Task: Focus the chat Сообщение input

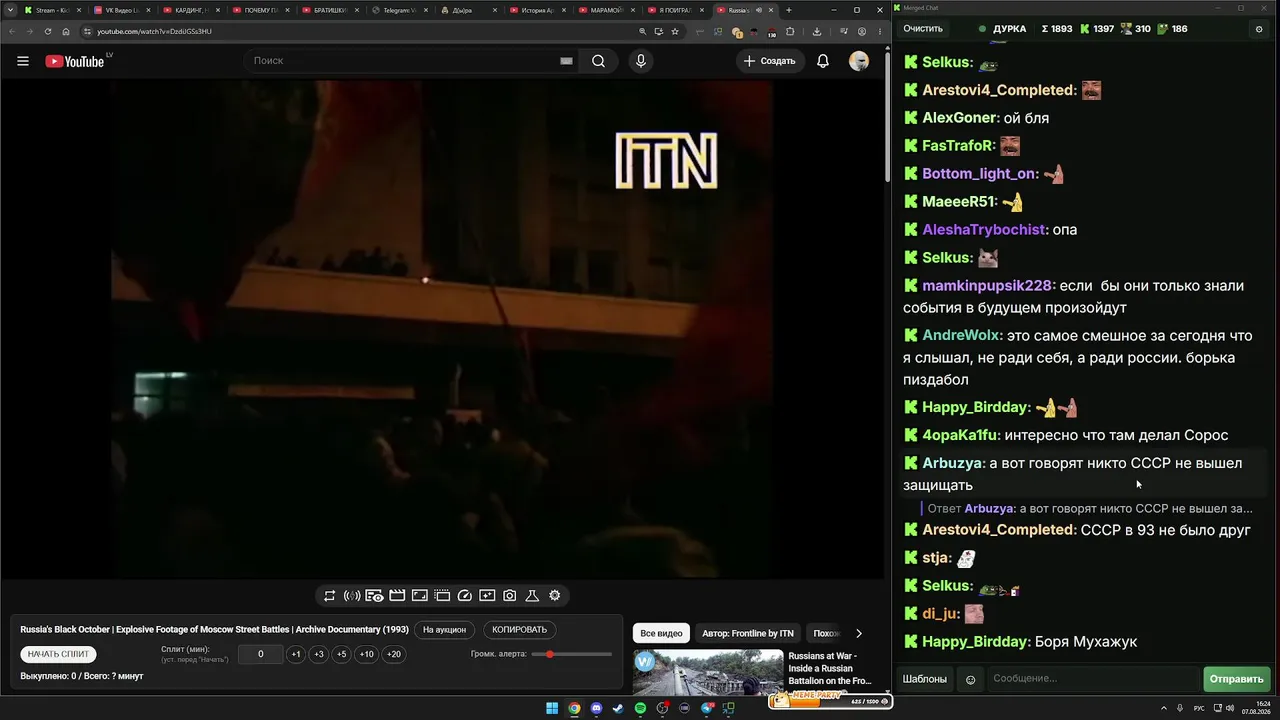Action: pyautogui.click(x=1093, y=679)
